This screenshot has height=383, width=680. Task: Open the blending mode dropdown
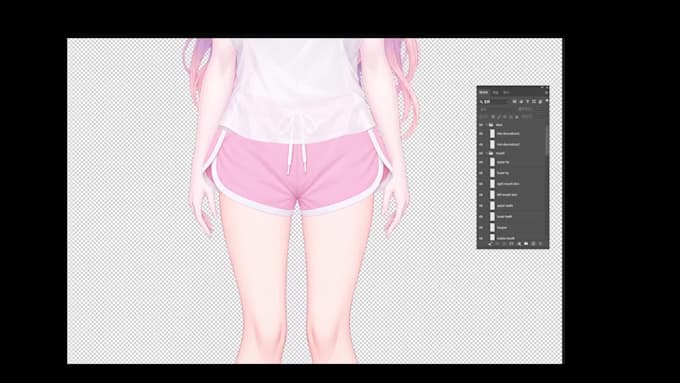[x=497, y=109]
